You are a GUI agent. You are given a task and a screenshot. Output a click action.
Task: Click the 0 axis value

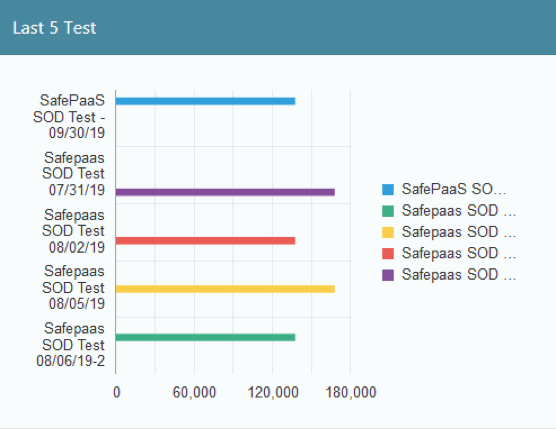117,392
